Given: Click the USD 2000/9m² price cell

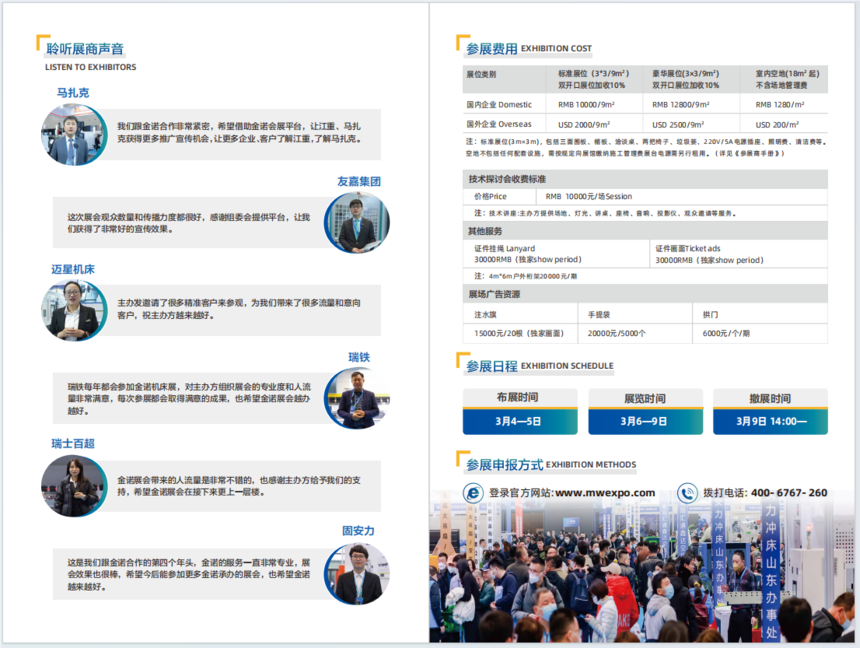Looking at the screenshot, I should (x=584, y=125).
